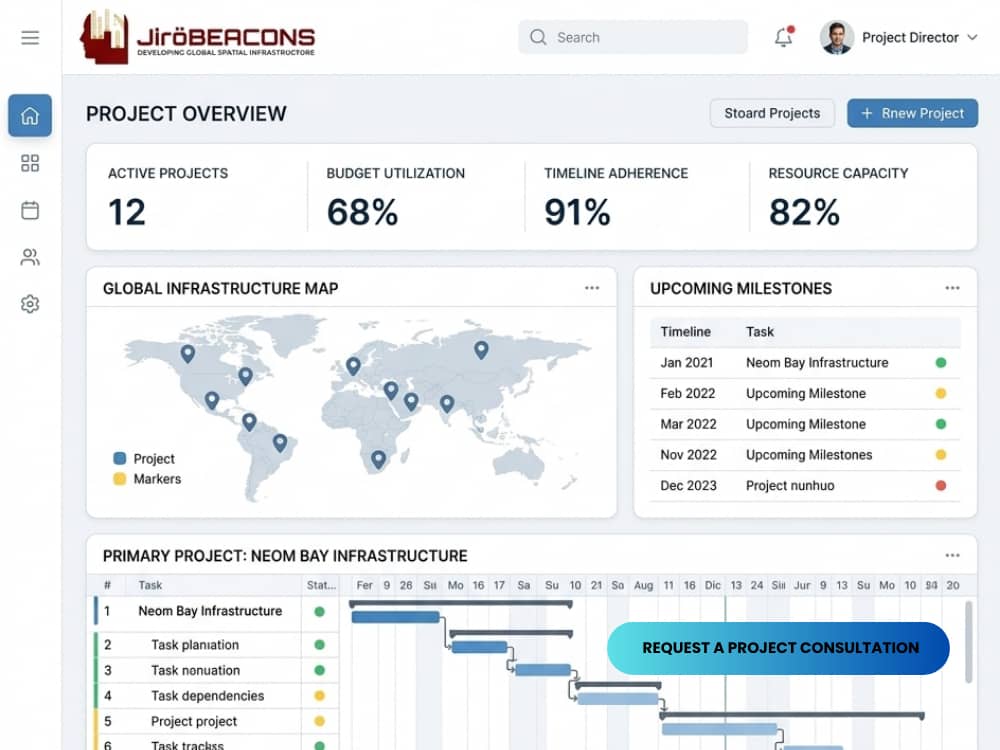
Task: Click the Task column header in Gantt
Action: click(x=151, y=585)
